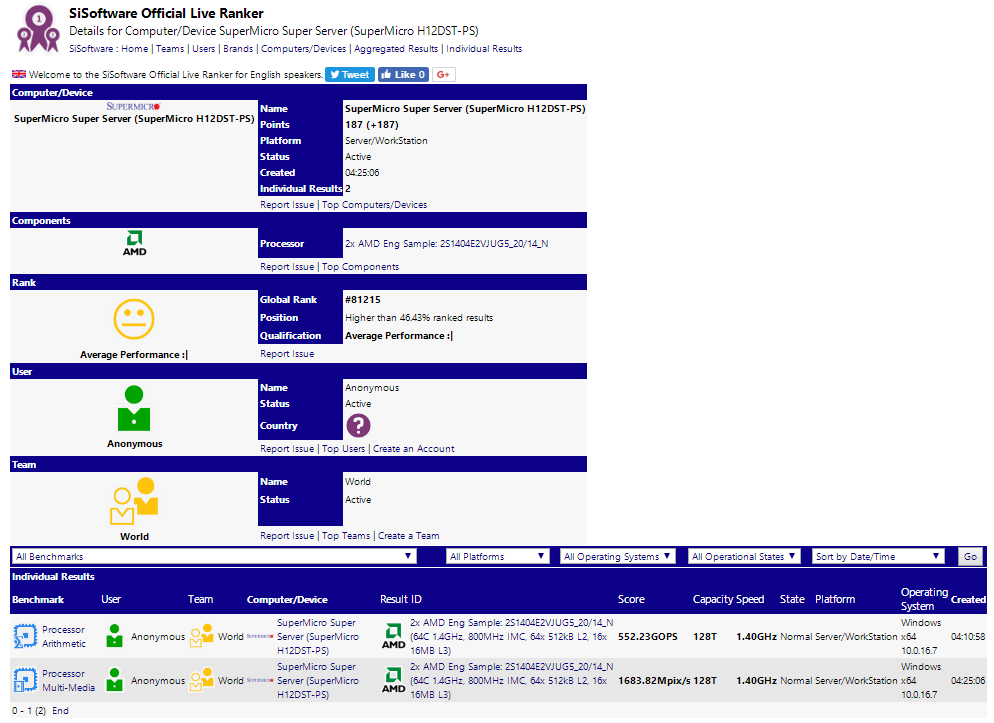Click the processor Eng Sample name in Components
Viewport: 994px width, 723px height.
446,243
